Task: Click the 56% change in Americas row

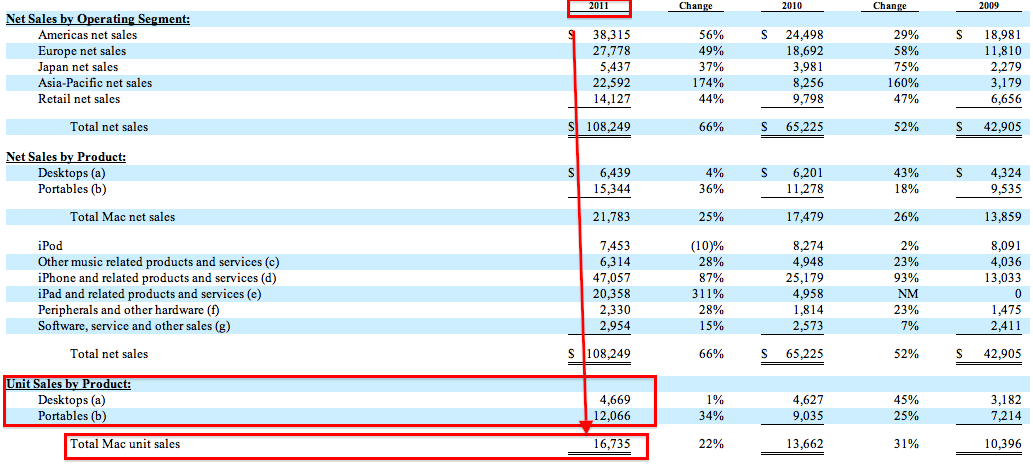Action: [713, 35]
